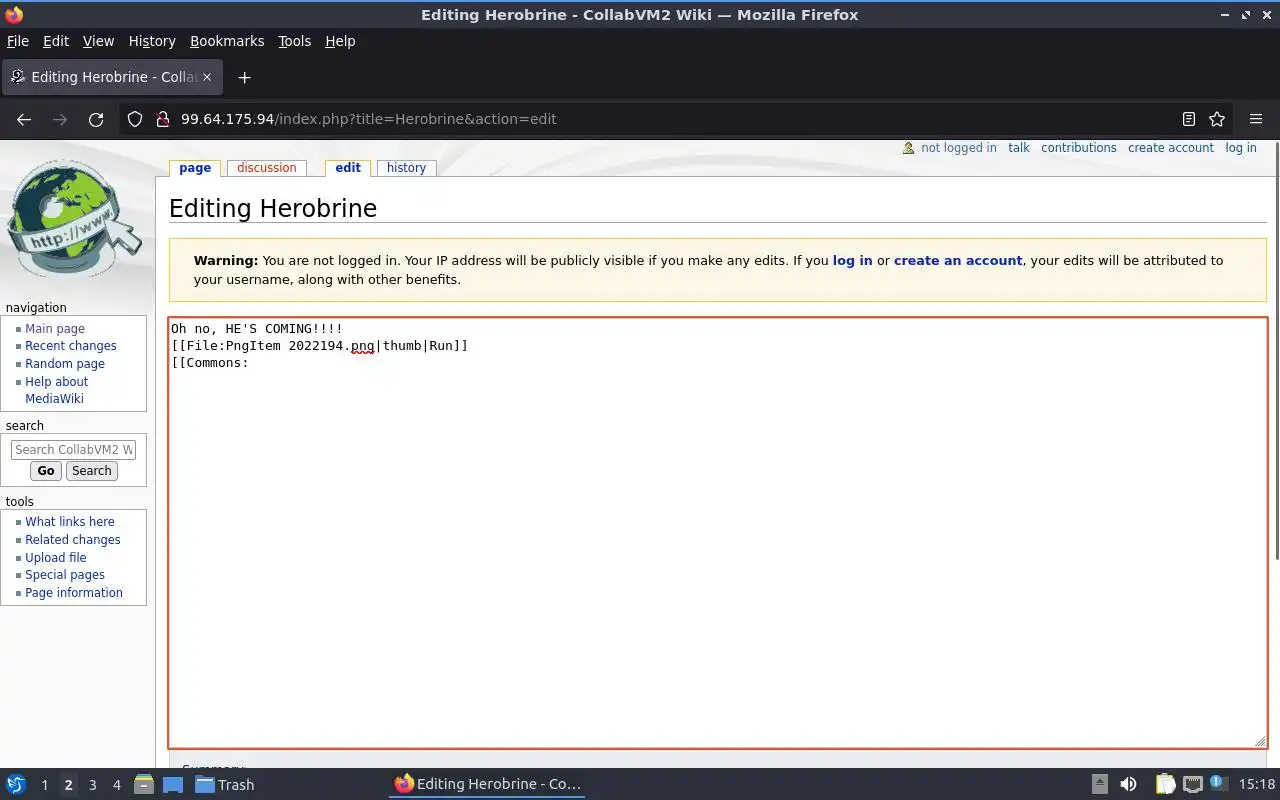Click the CollabVM2 Wiki globe logo
This screenshot has height=800, width=1280.
click(73, 220)
